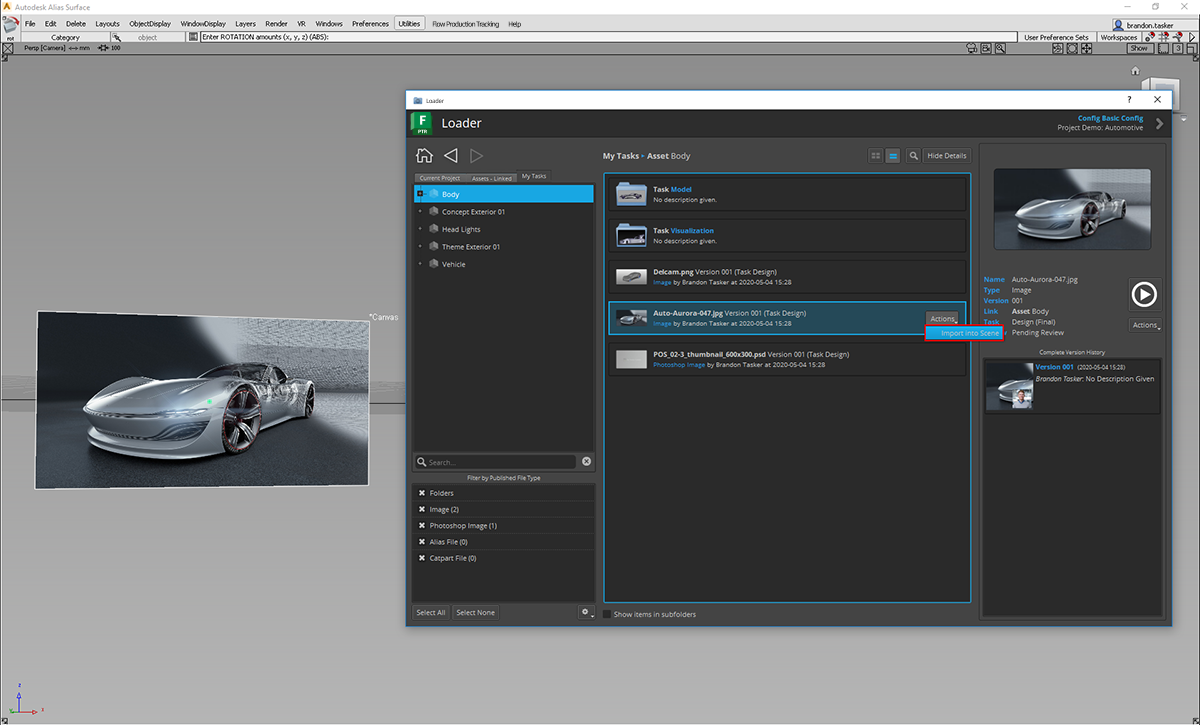Select the POS_02-3_thumbnail_600x300.psd row
Image resolution: width=1200 pixels, height=725 pixels.
point(788,359)
